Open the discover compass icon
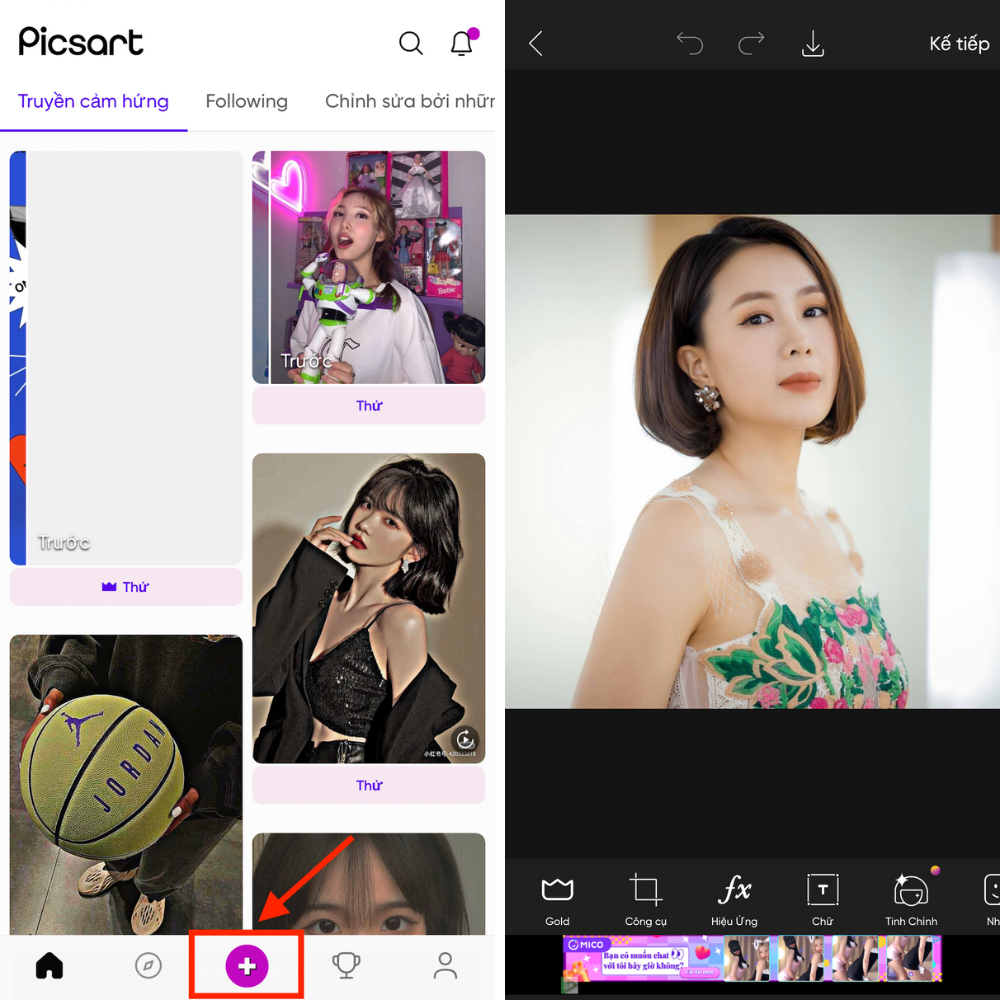The width and height of the screenshot is (1000, 1000). pyautogui.click(x=148, y=965)
